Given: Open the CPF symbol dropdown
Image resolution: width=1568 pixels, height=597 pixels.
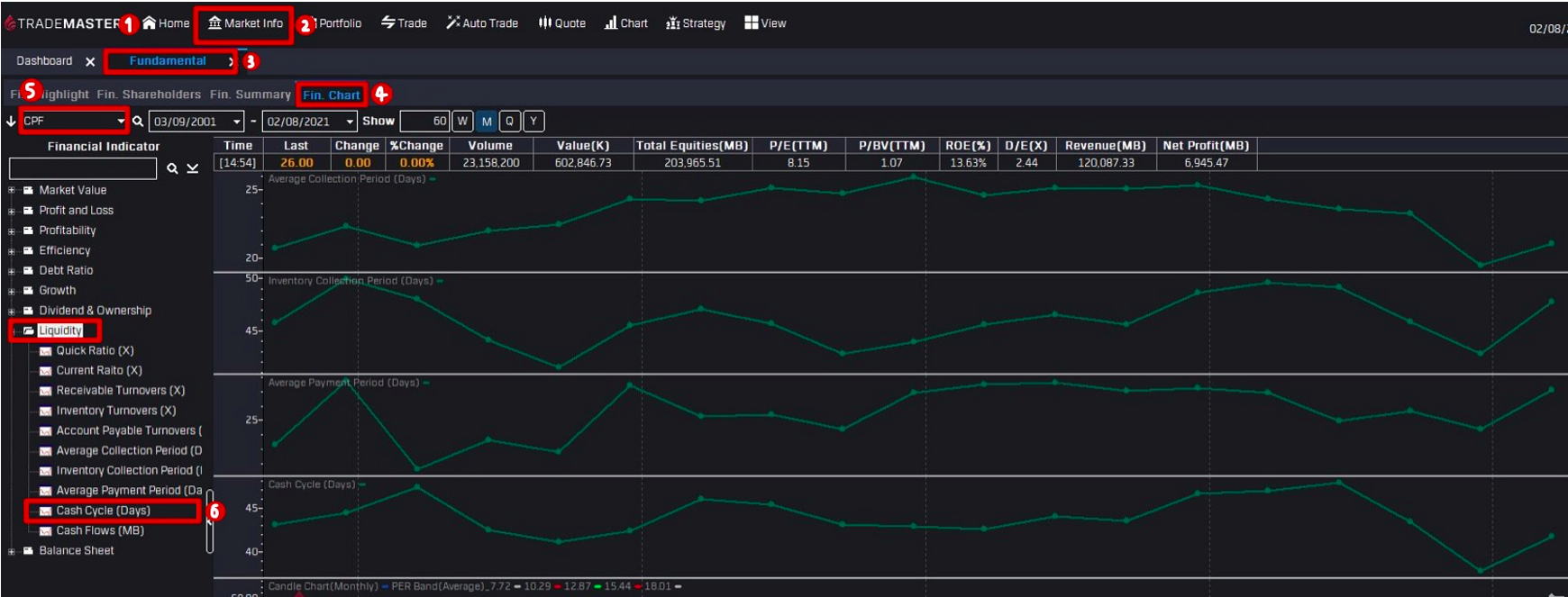Looking at the screenshot, I should [121, 121].
